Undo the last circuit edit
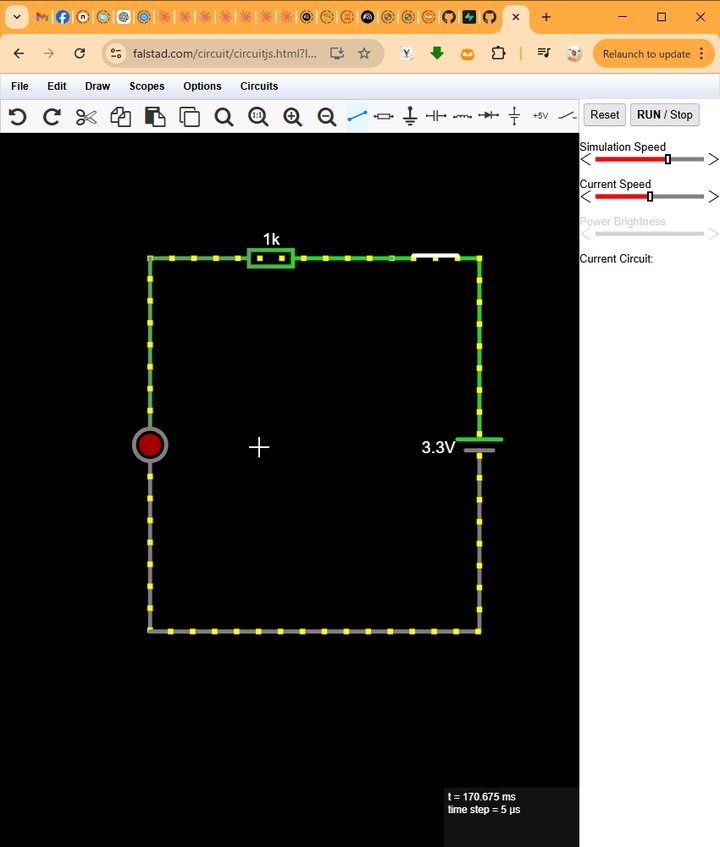Image resolution: width=720 pixels, height=847 pixels. click(x=17, y=116)
